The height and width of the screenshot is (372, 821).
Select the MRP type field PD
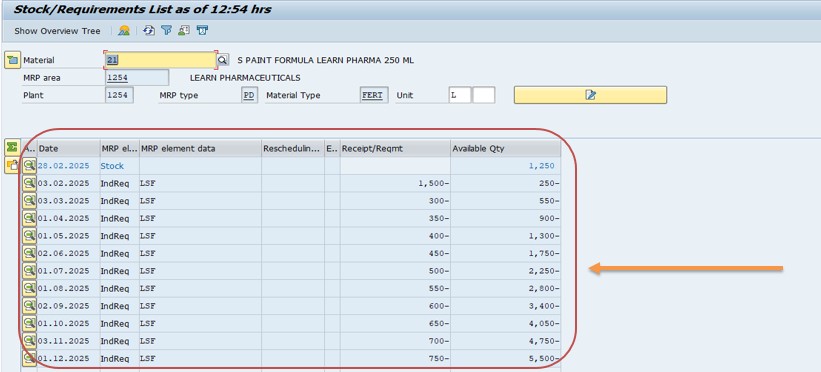[x=249, y=95]
